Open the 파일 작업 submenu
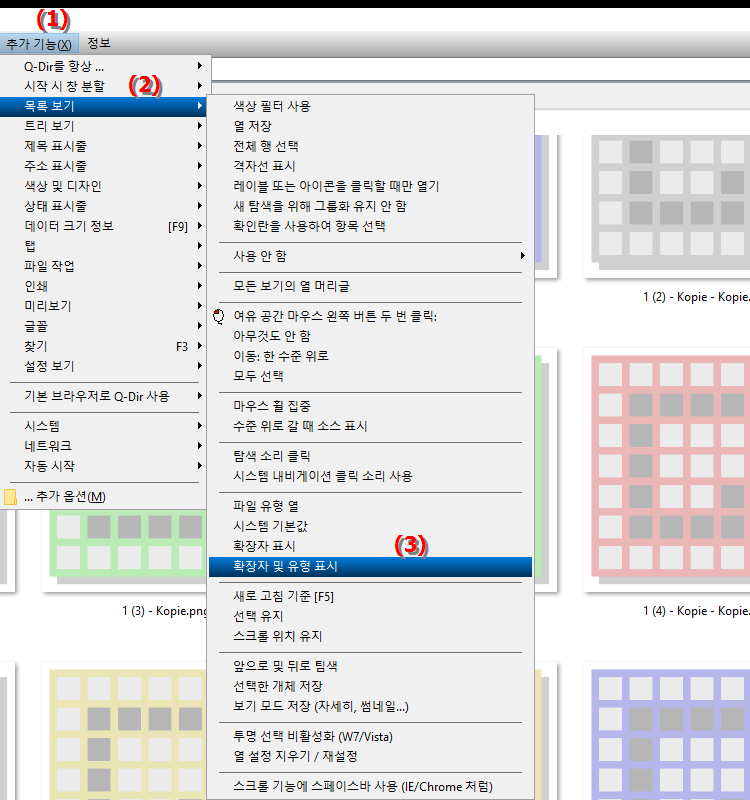Viewport: 750px width, 800px height. click(104, 266)
